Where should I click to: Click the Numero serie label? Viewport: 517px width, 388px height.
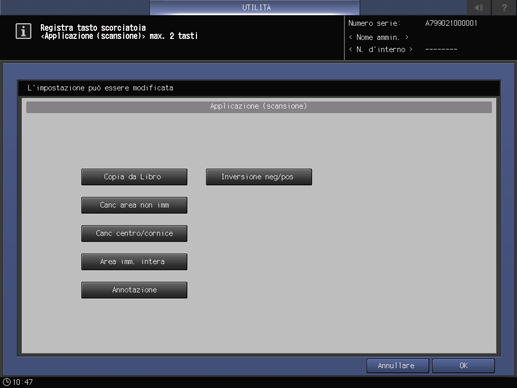point(374,23)
